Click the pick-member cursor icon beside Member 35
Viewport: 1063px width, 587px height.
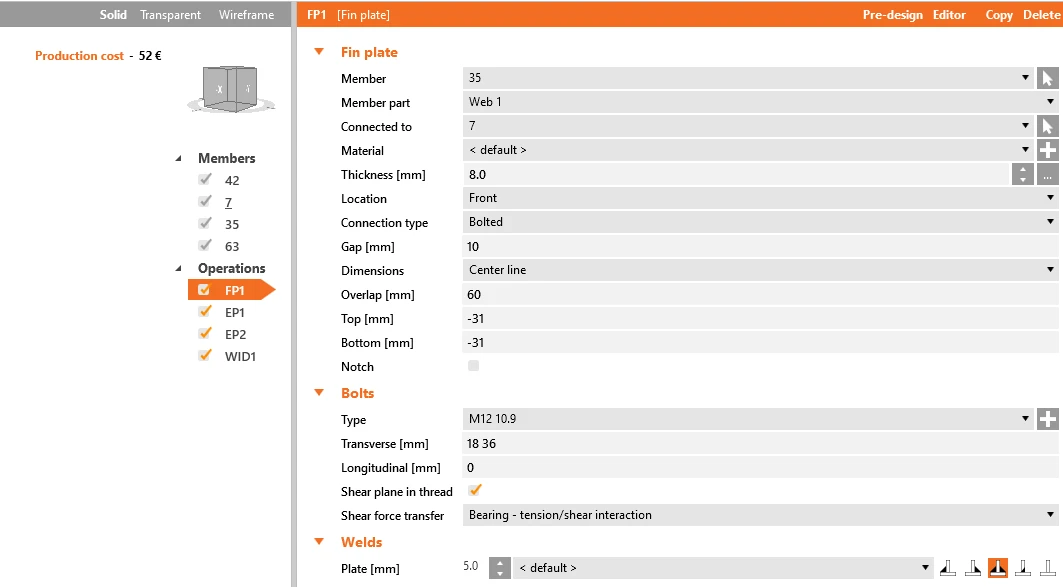click(x=1047, y=78)
